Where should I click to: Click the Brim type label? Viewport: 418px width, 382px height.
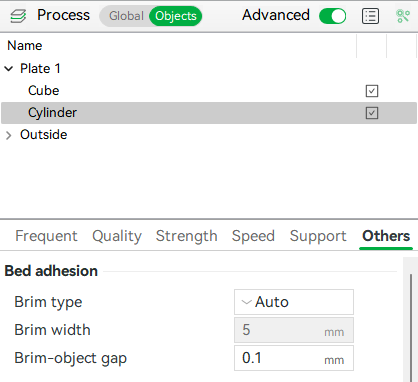click(x=48, y=302)
